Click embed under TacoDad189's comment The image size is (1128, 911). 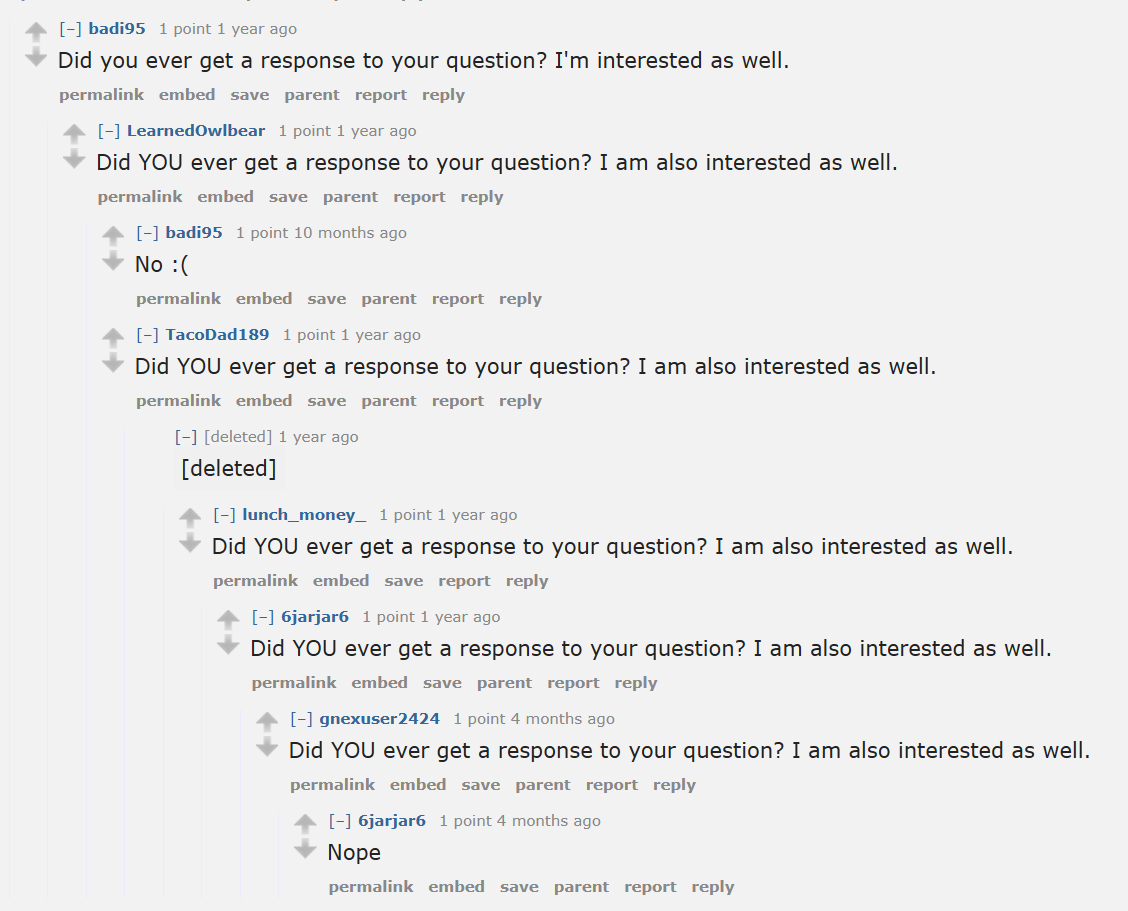pos(264,401)
